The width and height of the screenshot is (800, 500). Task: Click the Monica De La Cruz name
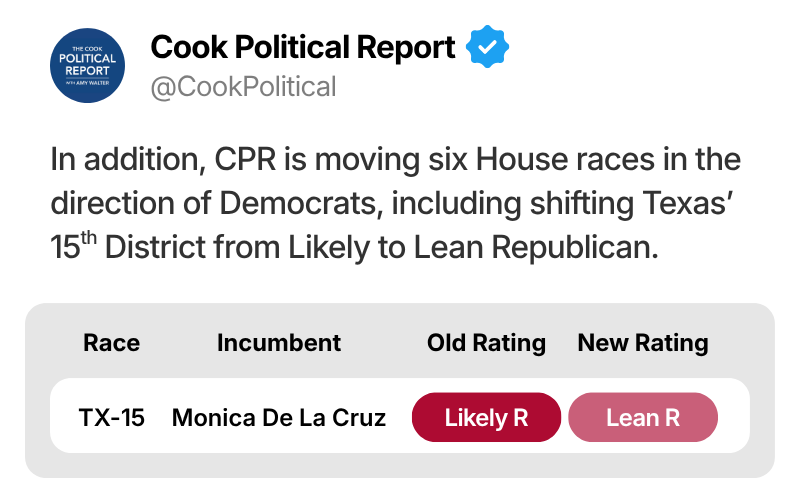click(x=279, y=417)
